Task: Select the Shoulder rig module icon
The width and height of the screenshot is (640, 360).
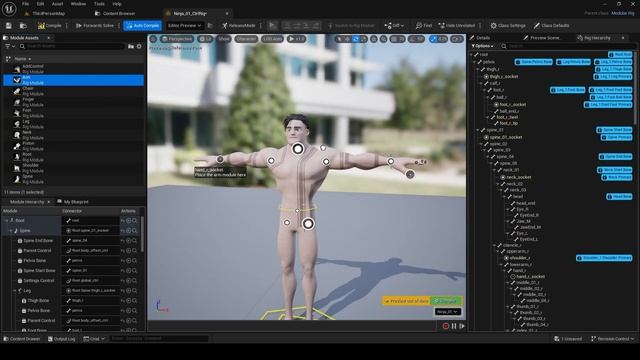Action: 17,168
